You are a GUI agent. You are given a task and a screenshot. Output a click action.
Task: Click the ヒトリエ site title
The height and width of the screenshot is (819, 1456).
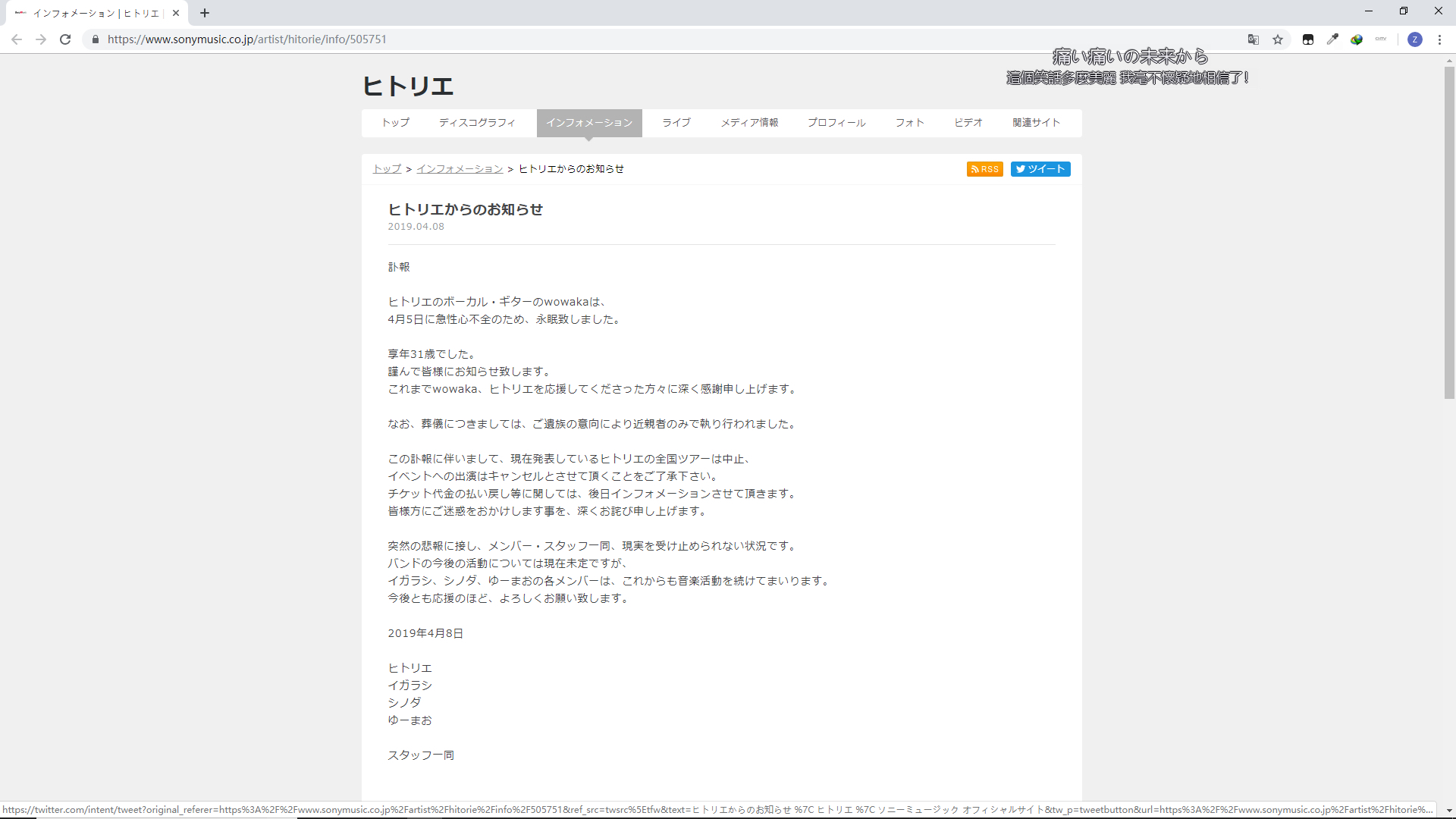[x=408, y=86]
